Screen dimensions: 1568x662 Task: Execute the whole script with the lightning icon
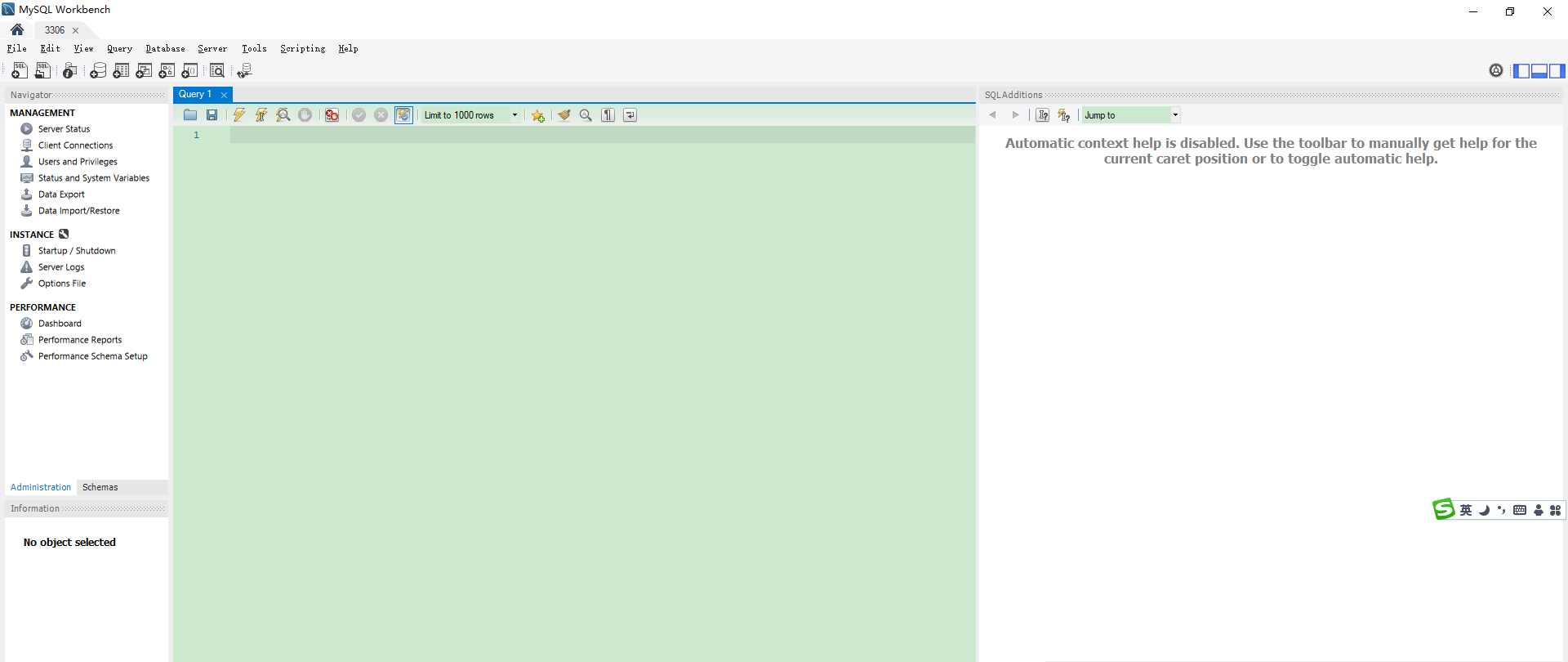click(x=239, y=115)
